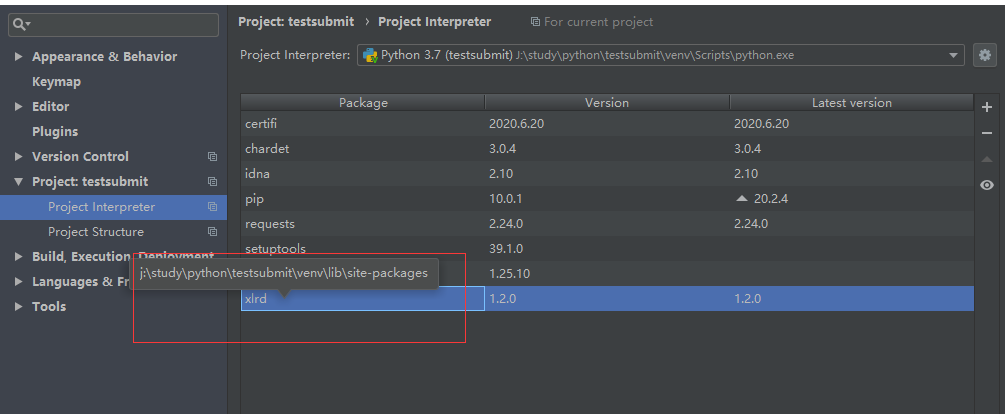Open the Keymap settings page
This screenshot has width=1005, height=414.
56,82
